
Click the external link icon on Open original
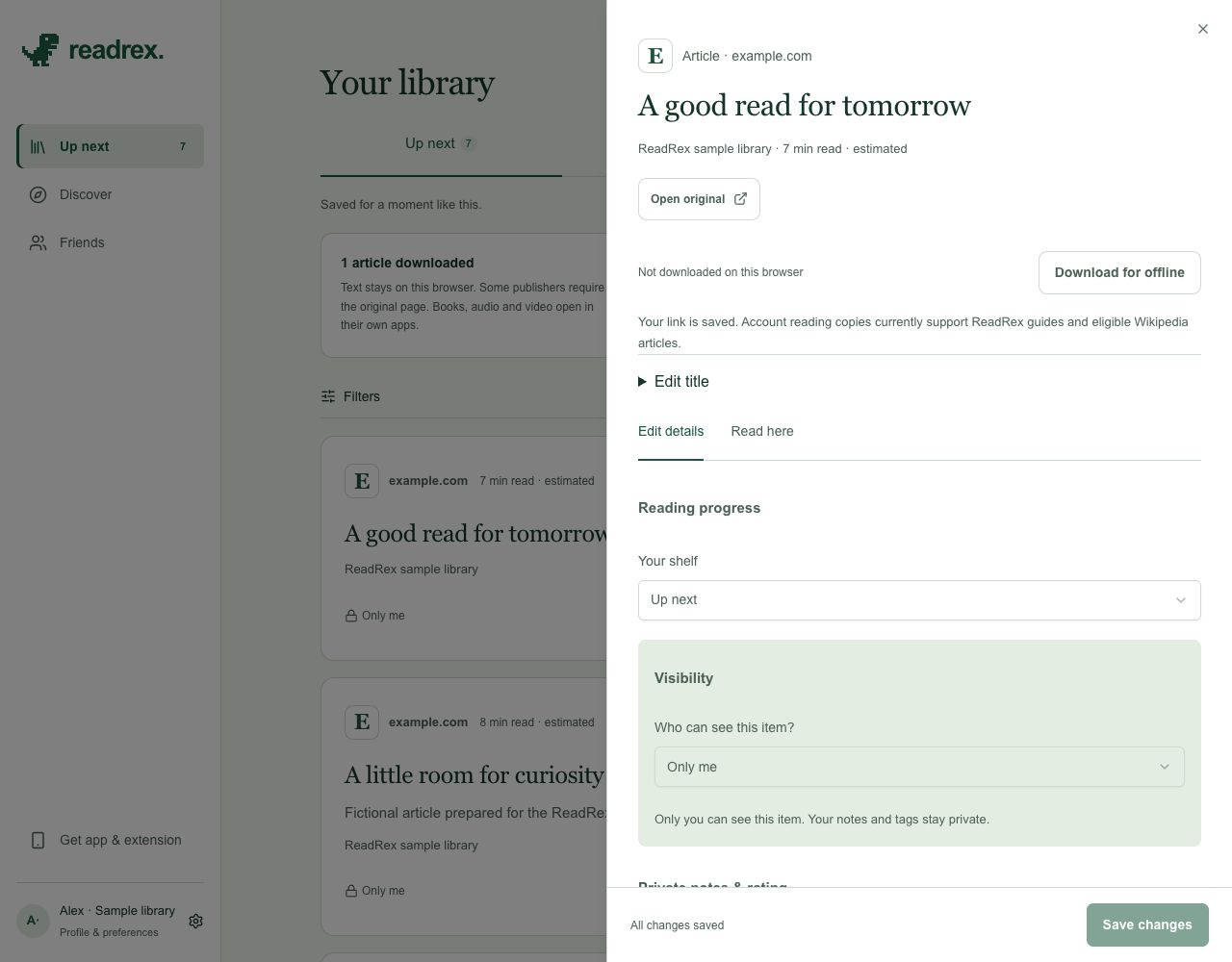(x=740, y=199)
